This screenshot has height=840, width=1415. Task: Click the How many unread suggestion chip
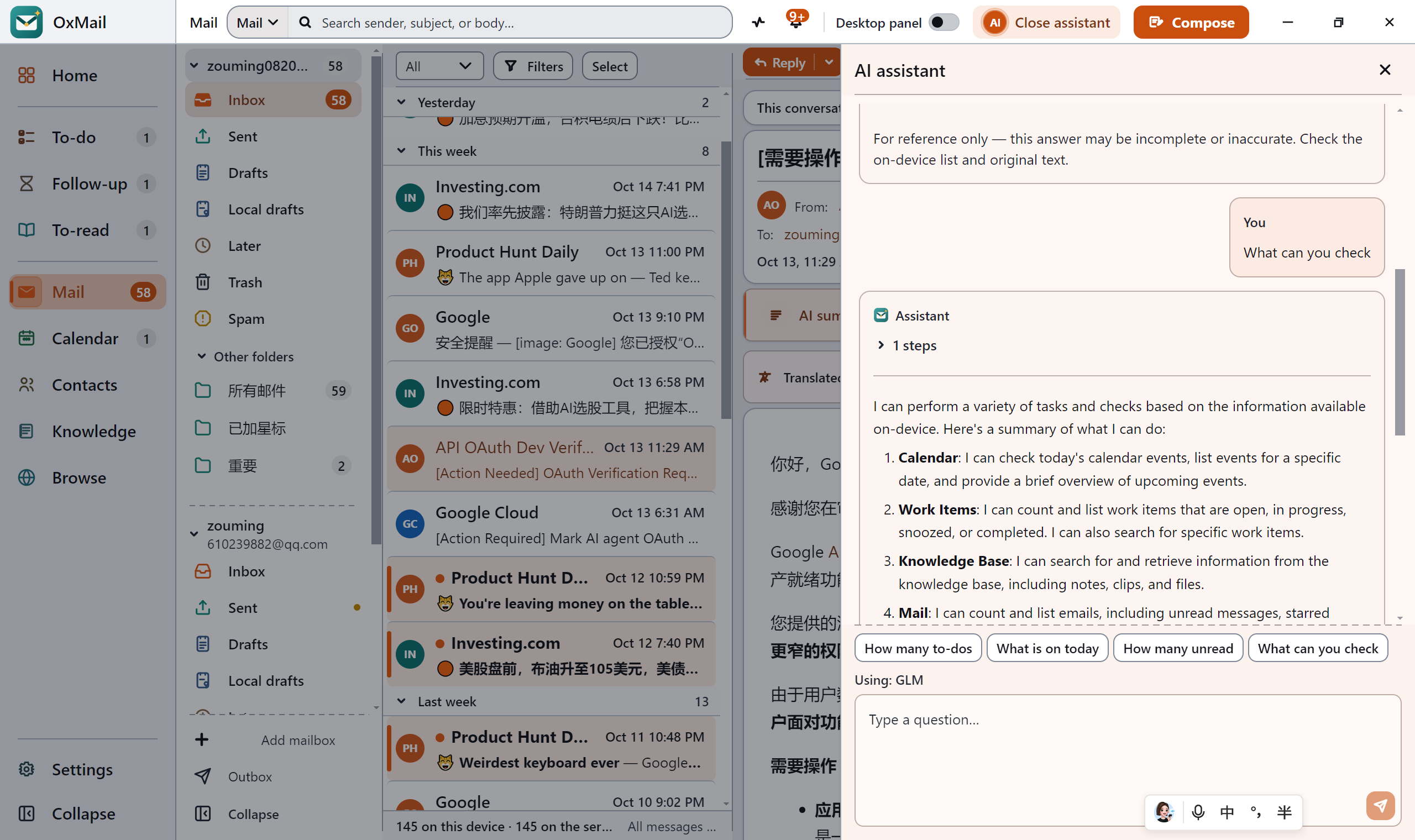click(x=1178, y=648)
